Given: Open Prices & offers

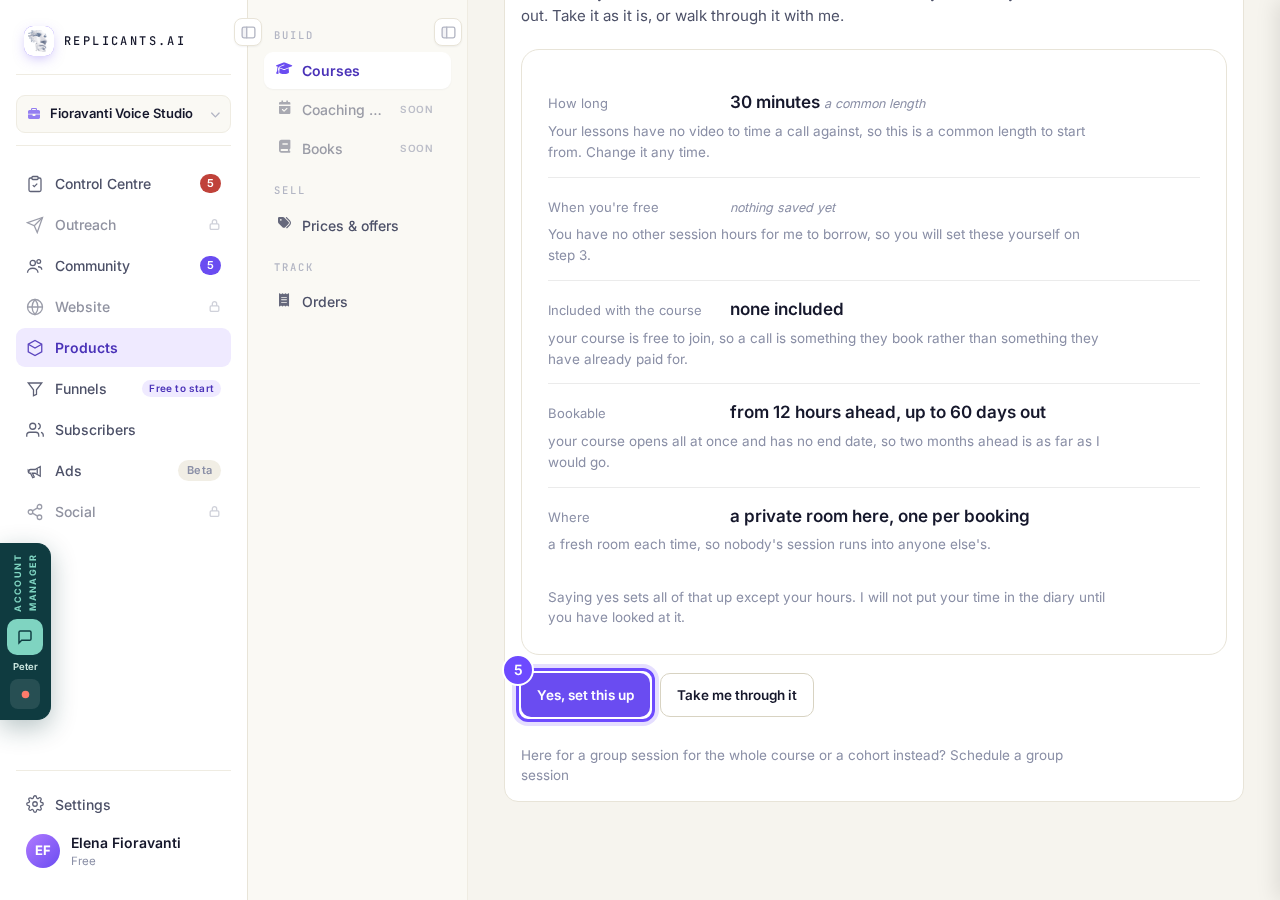Looking at the screenshot, I should click(x=357, y=226).
